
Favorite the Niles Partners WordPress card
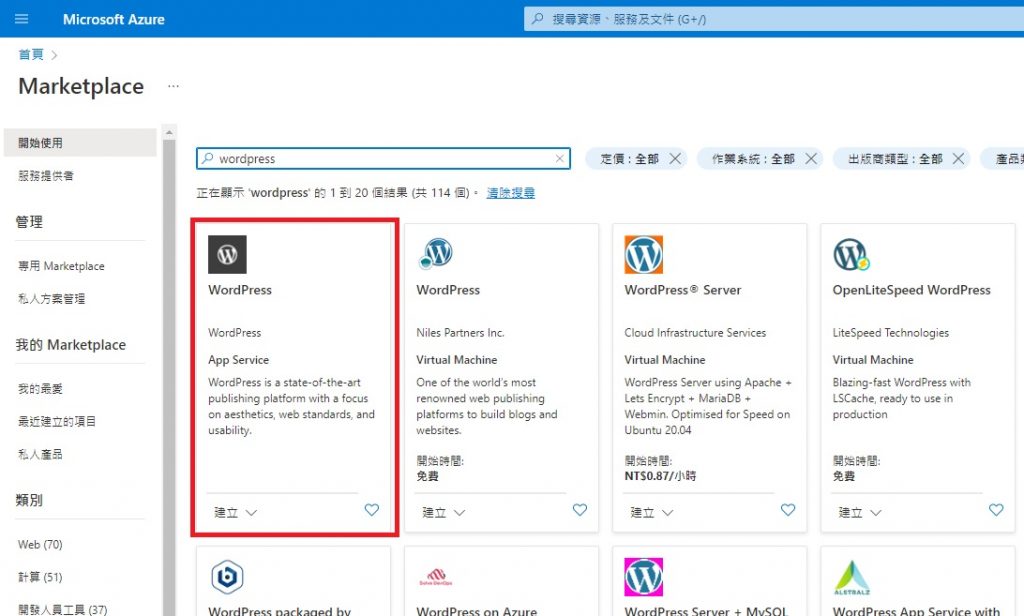point(580,510)
